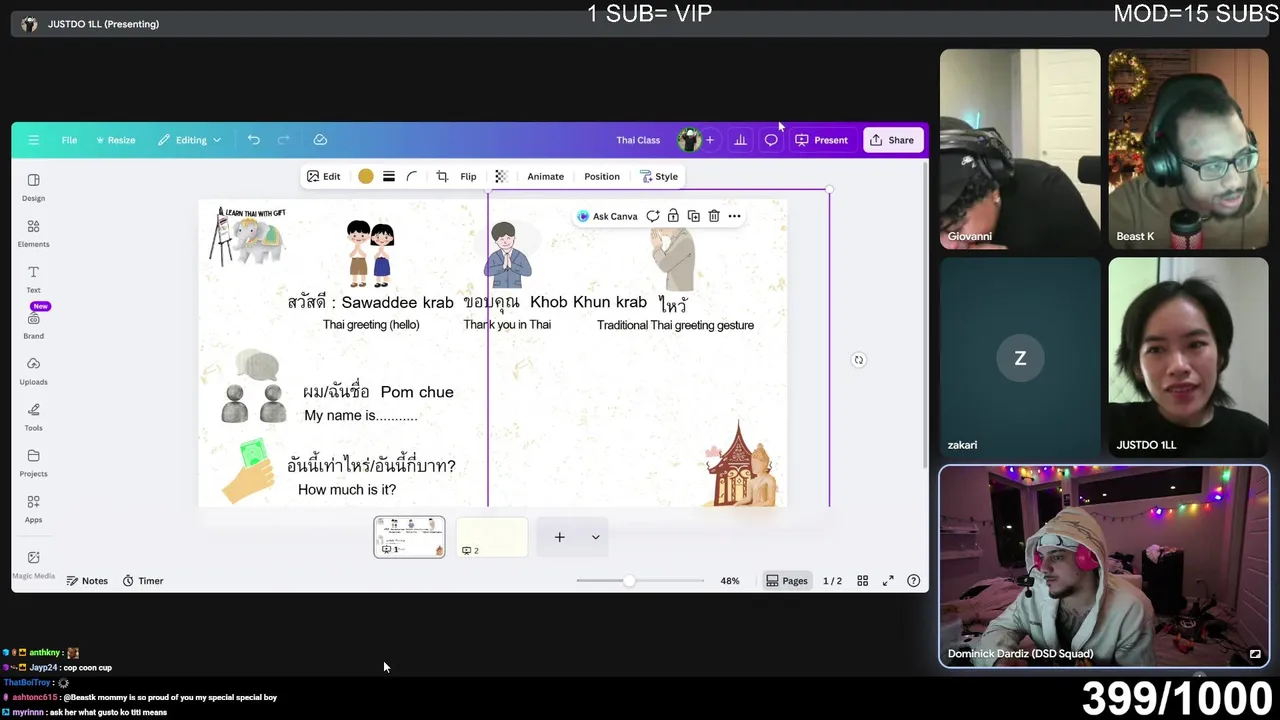Open the Style option
Screen dimensions: 1280x720
(x=659, y=176)
